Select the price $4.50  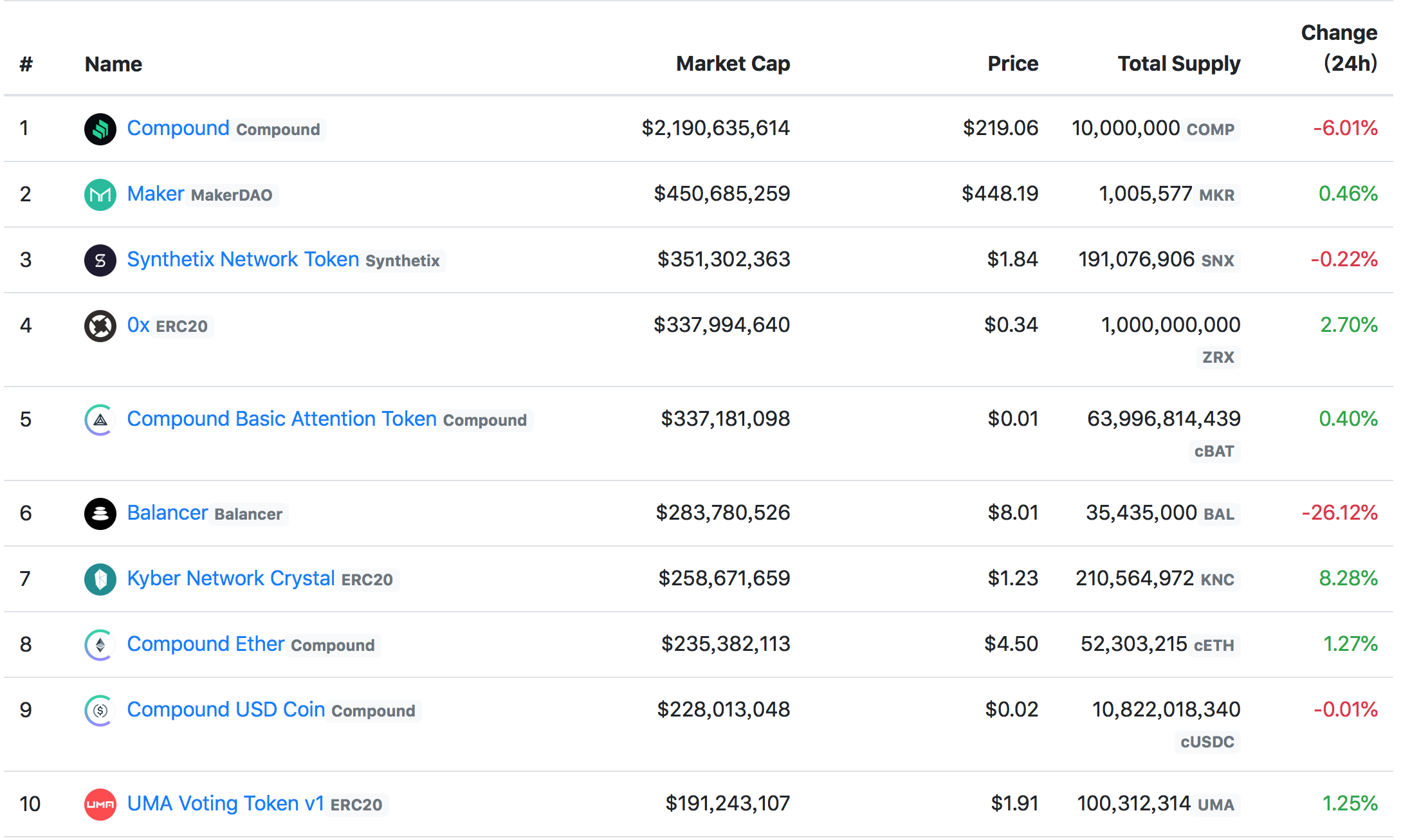click(1011, 644)
